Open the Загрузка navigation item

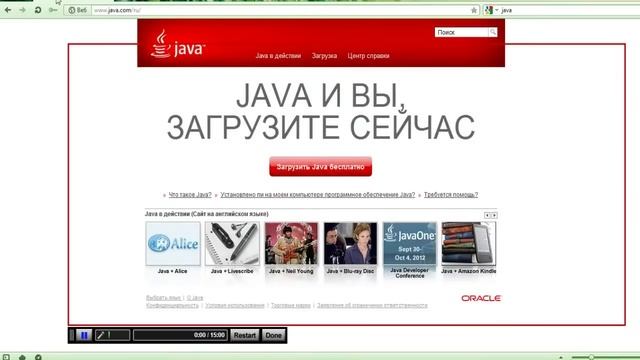(324, 56)
